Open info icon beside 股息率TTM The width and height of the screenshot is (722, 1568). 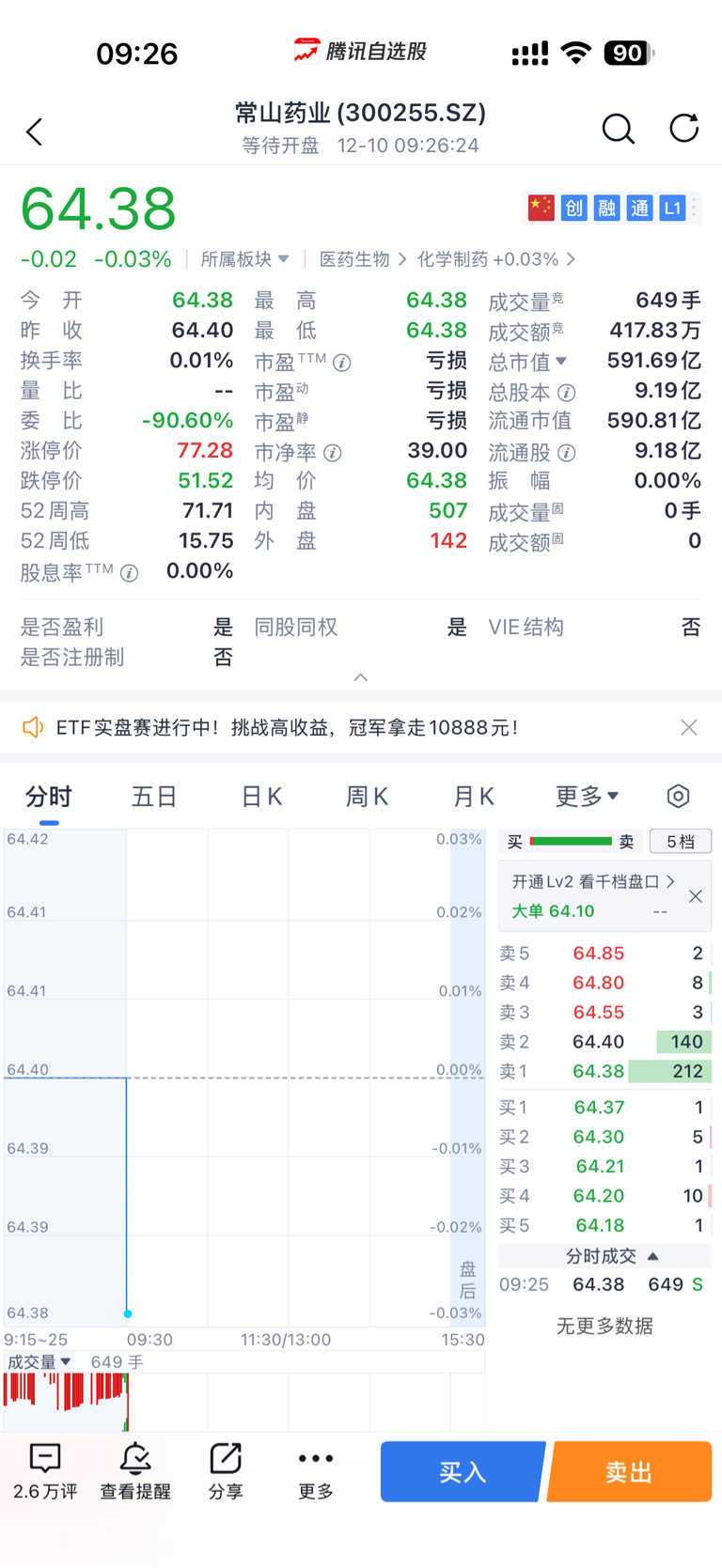click(130, 573)
